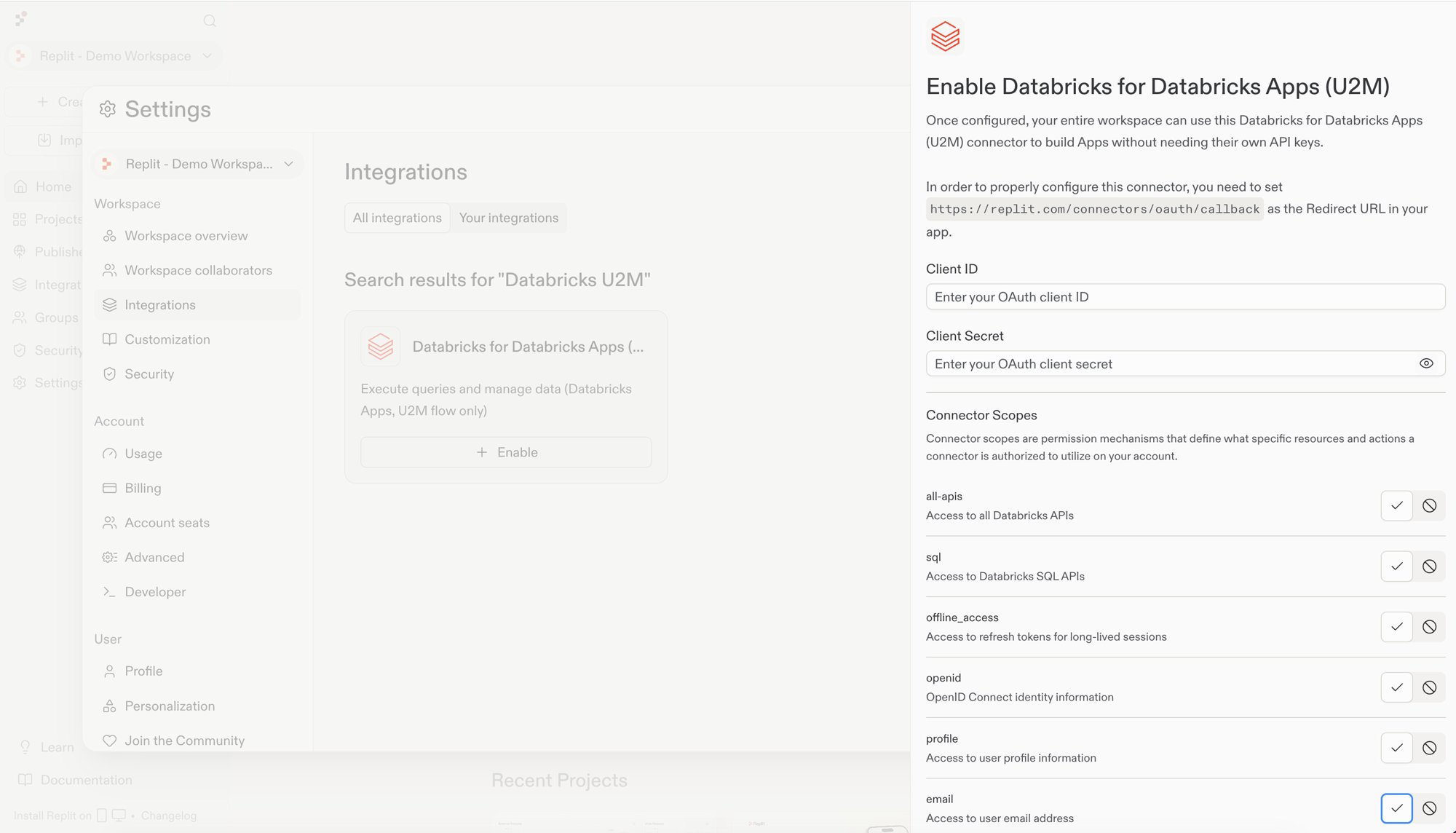Click the Account seats people icon

click(109, 523)
